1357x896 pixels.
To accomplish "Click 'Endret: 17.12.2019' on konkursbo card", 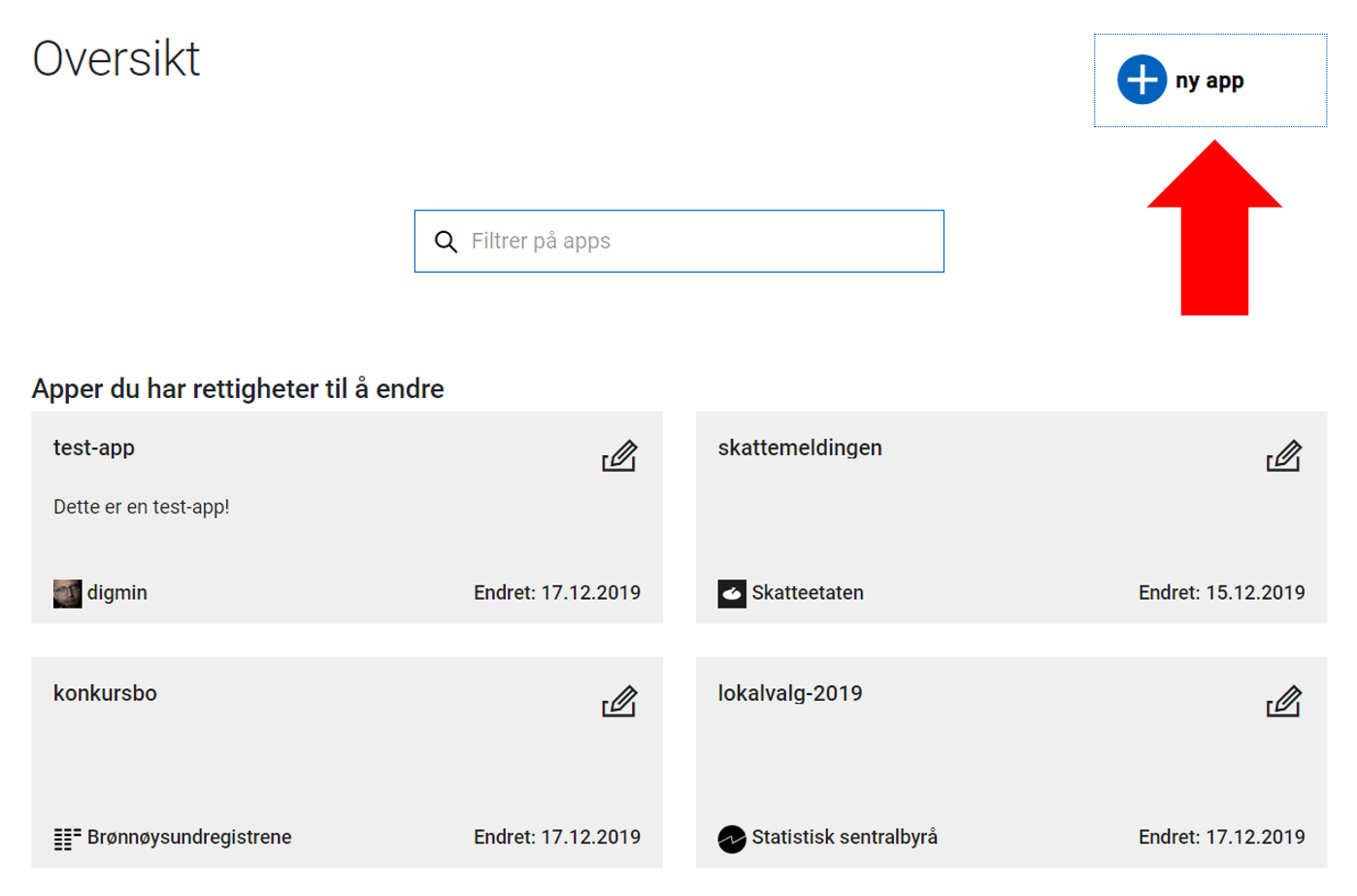I will point(557,837).
